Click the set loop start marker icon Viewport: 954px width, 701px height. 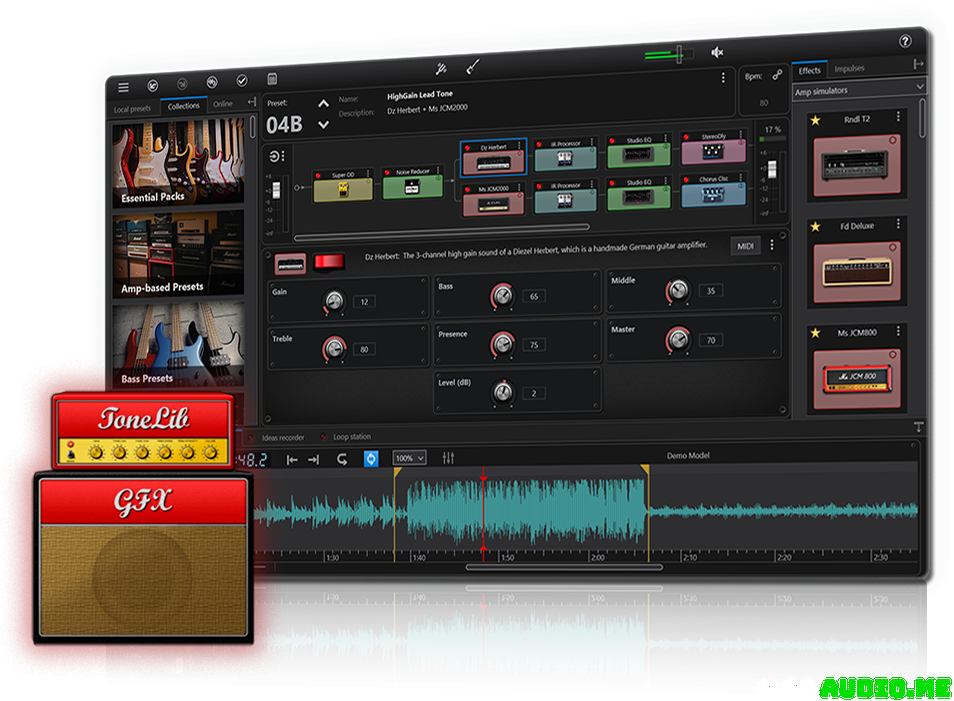point(292,460)
